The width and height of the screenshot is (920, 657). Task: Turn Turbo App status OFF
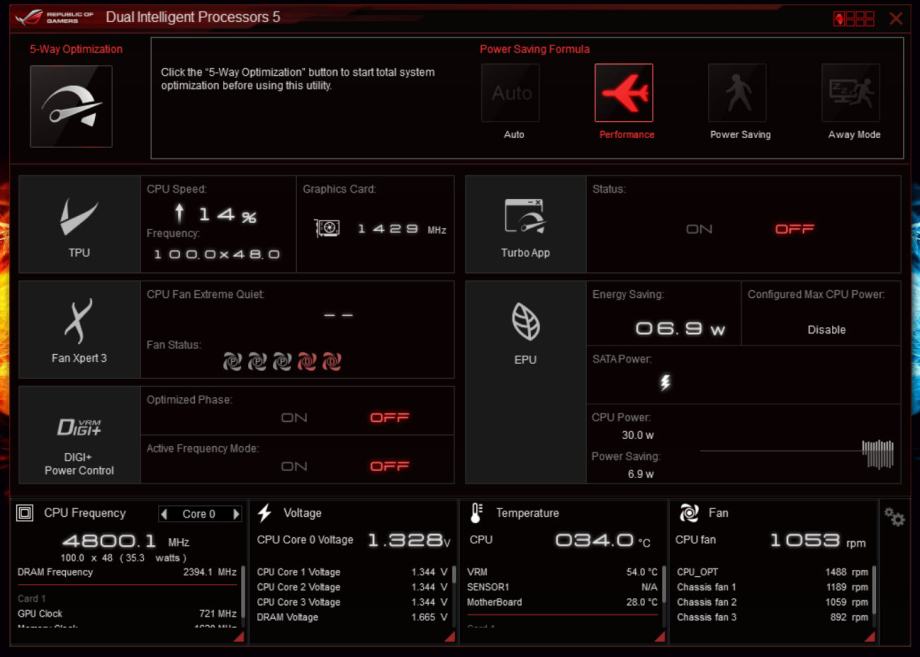794,229
